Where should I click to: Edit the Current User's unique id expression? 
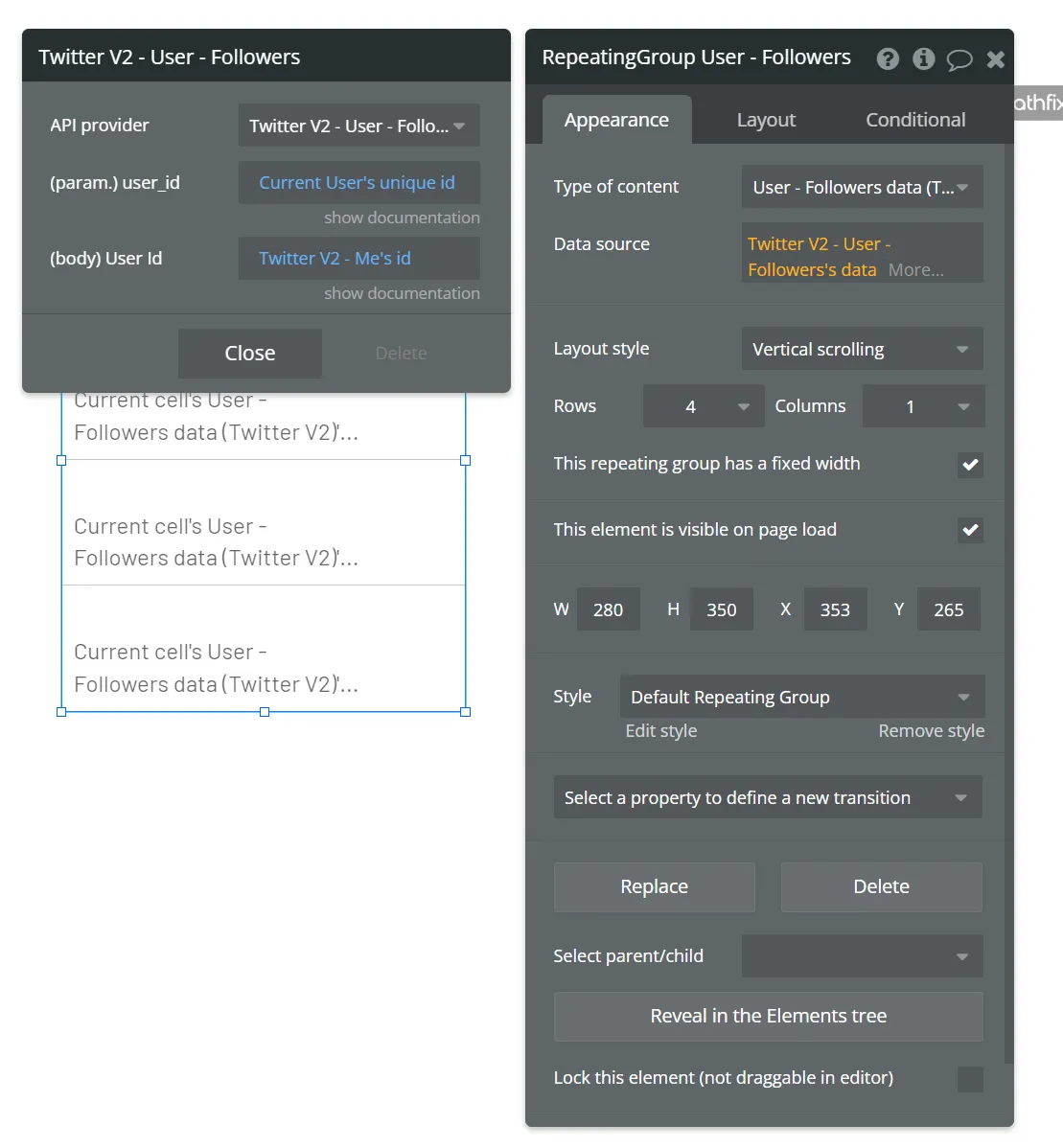(x=358, y=183)
